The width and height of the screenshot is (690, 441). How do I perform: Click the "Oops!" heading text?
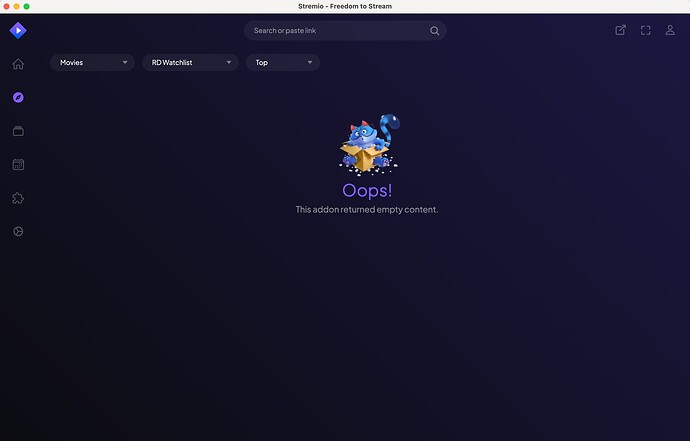click(367, 191)
